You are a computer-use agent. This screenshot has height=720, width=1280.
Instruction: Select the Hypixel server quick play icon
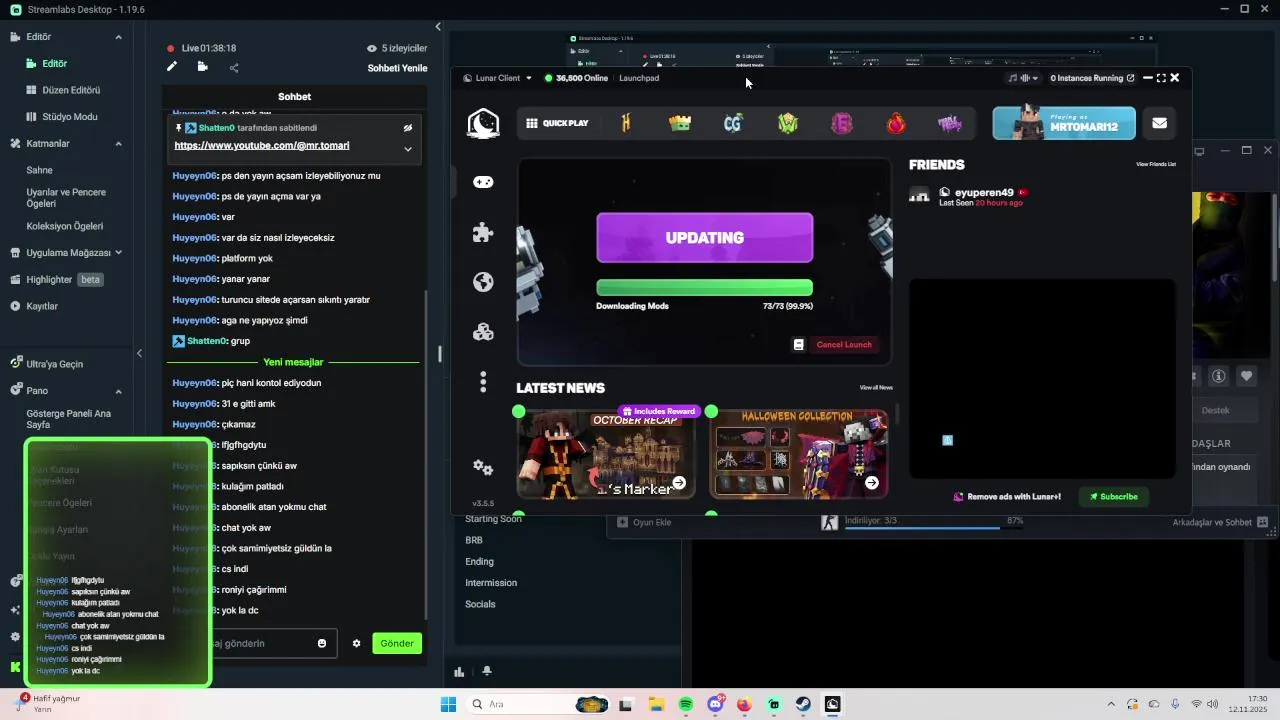point(626,123)
